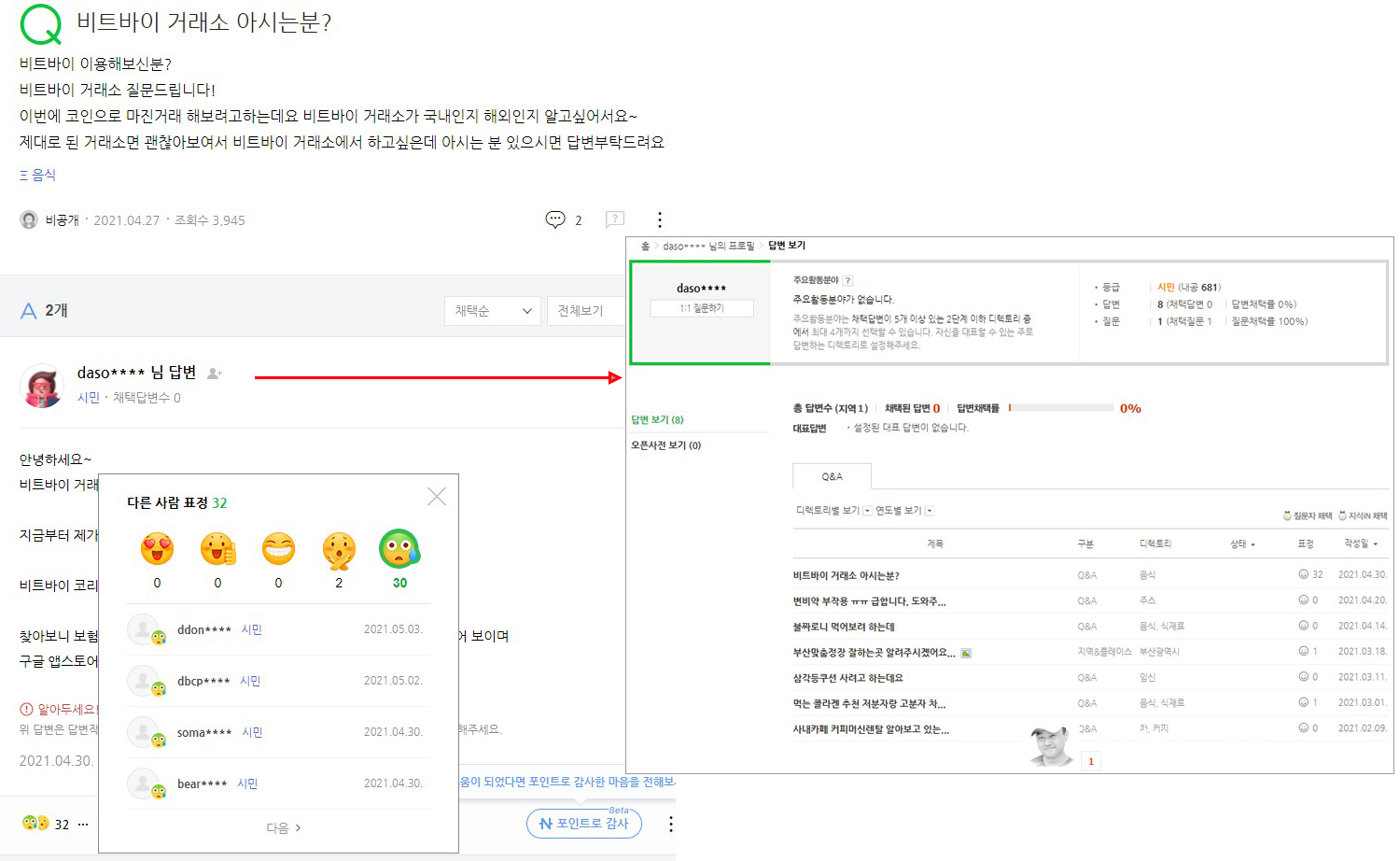Select 답변 보기 (8) in profile sidebar

(x=657, y=419)
